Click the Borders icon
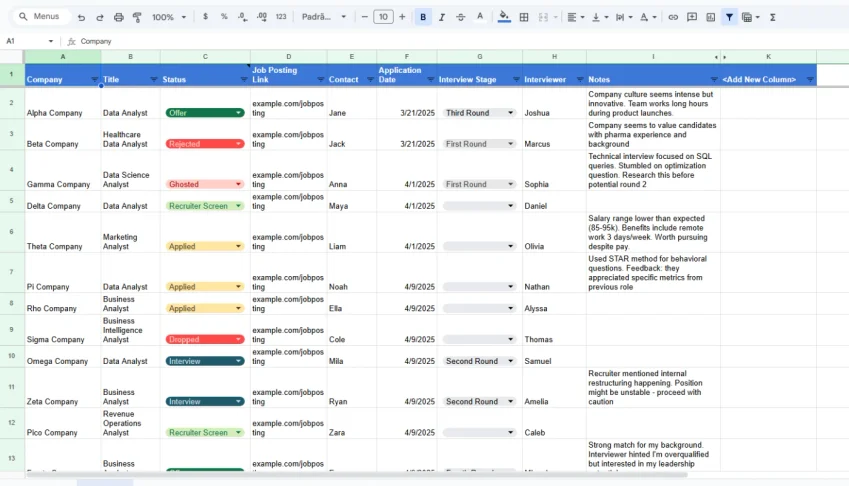Viewport: 849px width, 486px height. pyautogui.click(x=524, y=17)
